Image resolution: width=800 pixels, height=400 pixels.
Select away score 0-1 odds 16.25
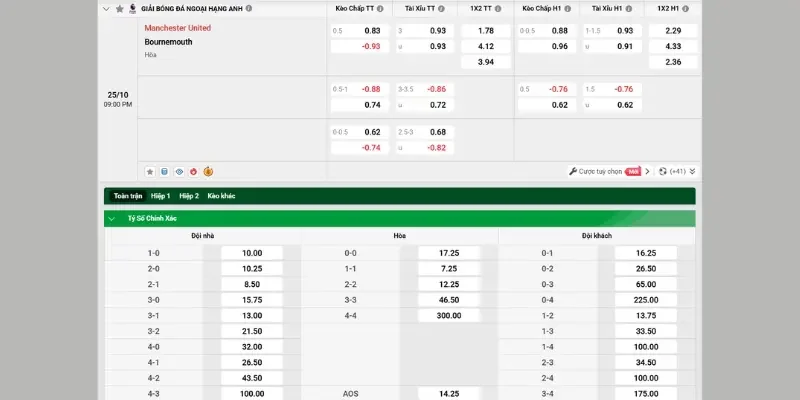click(646, 253)
